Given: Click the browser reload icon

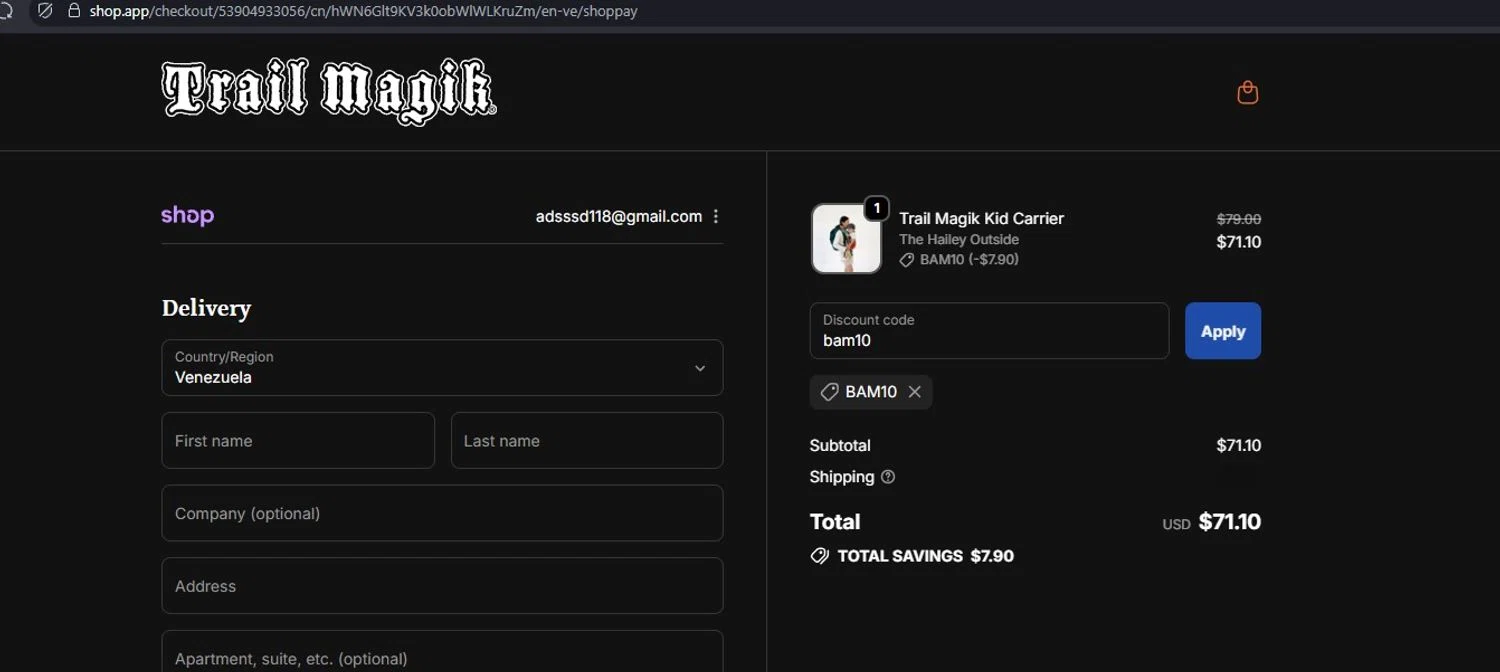Looking at the screenshot, I should click(6, 11).
